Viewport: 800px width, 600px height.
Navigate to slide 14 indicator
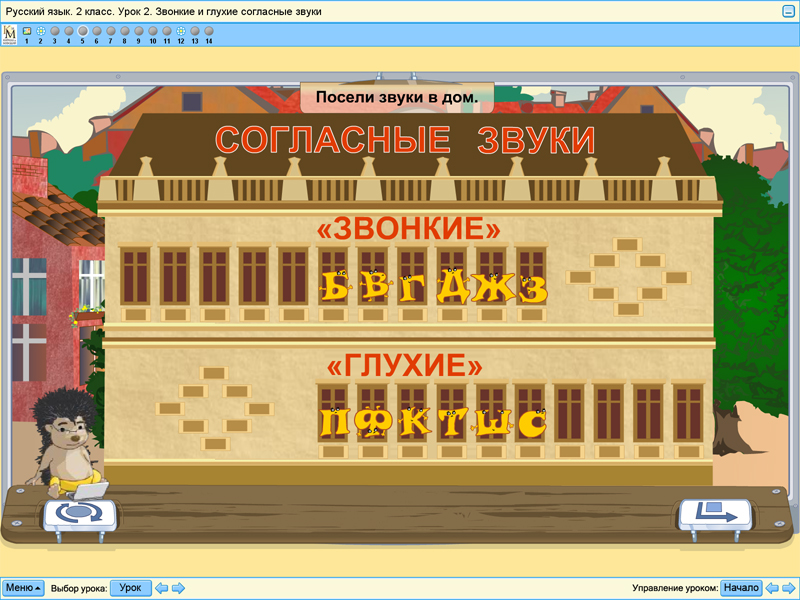pyautogui.click(x=209, y=32)
